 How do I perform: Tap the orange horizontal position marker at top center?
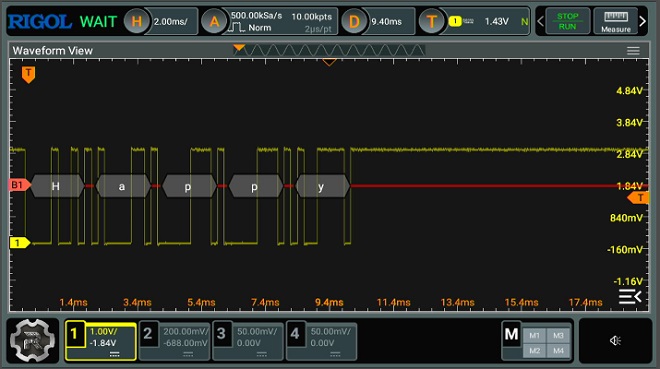click(x=329, y=62)
